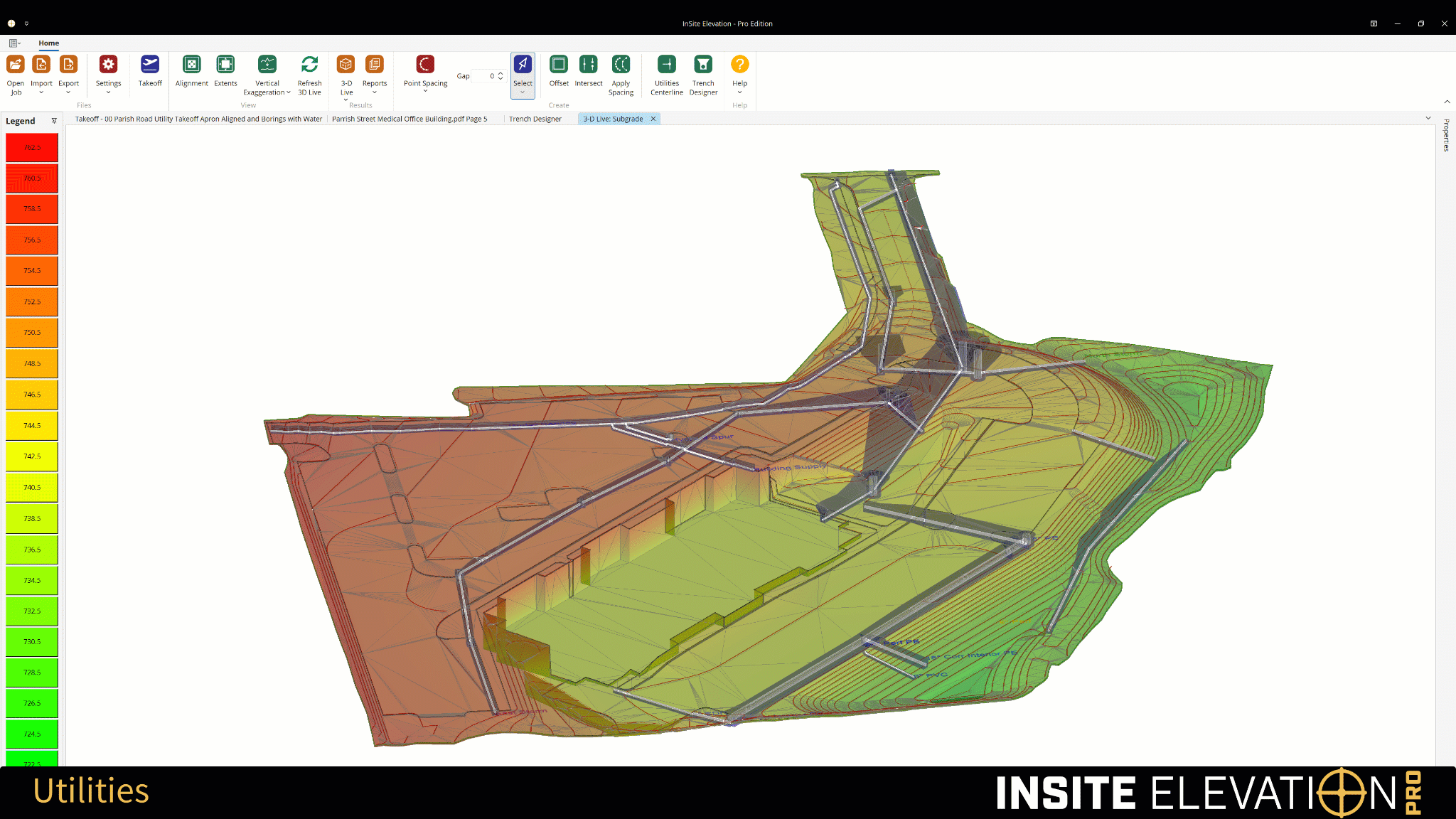Open the Properties side panel
Image resolution: width=1456 pixels, height=819 pixels.
(x=1446, y=135)
